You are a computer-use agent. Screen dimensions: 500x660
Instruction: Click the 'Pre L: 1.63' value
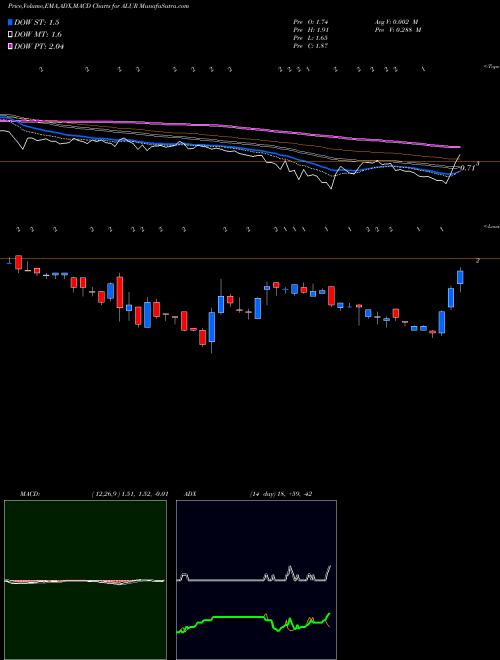311,38
